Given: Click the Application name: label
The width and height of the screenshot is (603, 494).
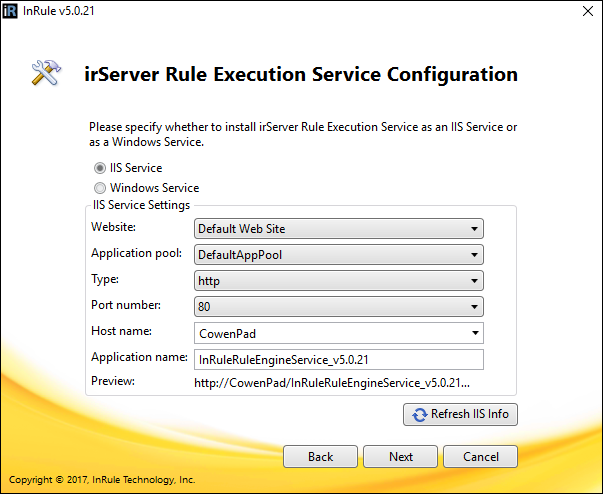Looking at the screenshot, I should tap(139, 357).
